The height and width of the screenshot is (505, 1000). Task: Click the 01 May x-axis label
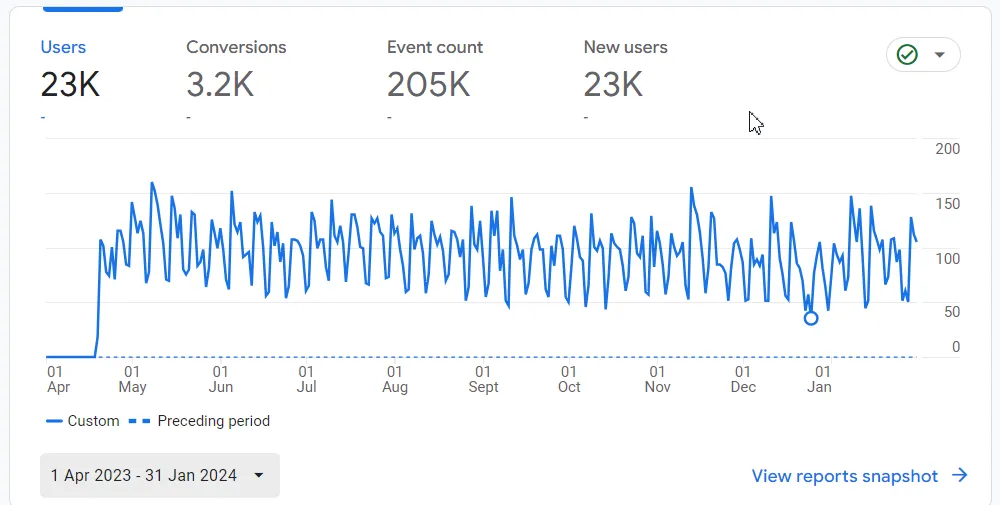point(132,379)
